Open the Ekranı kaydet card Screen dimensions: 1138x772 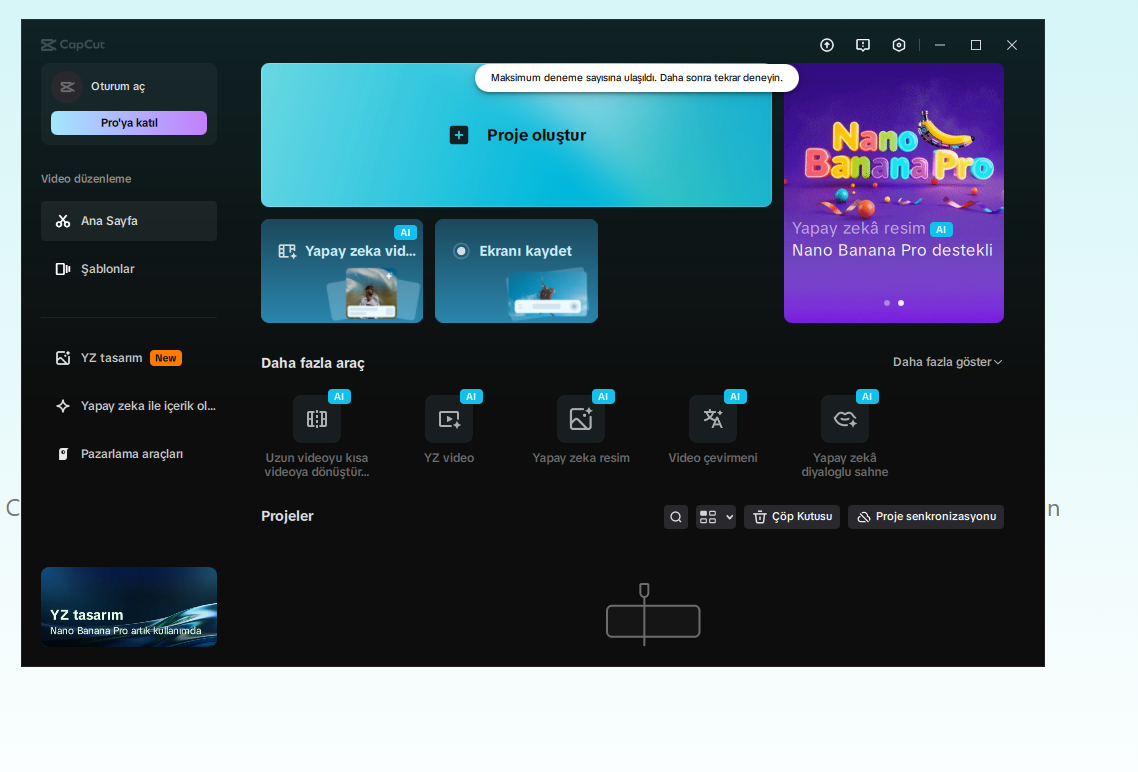coord(516,271)
